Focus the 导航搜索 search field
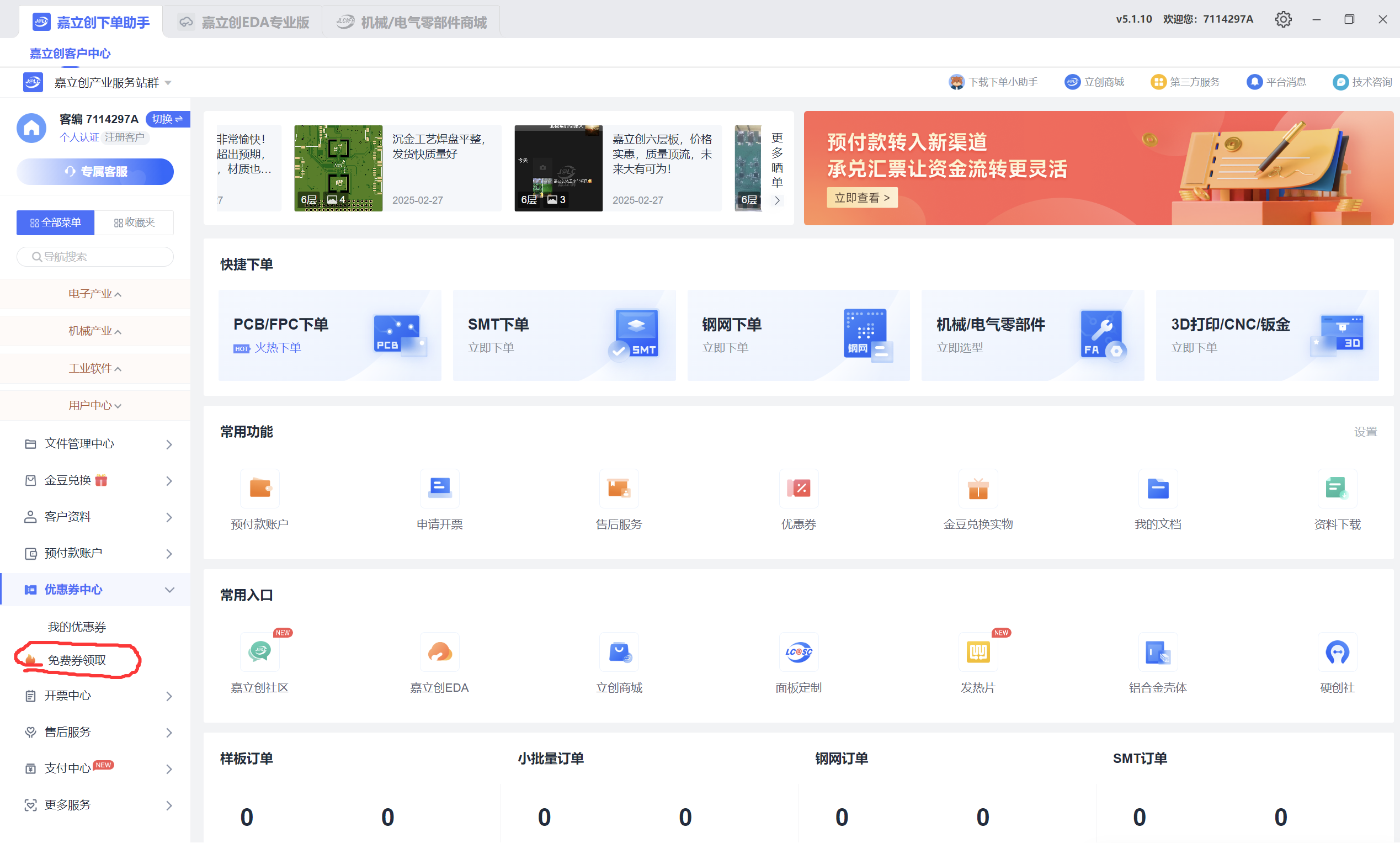The width and height of the screenshot is (1400, 843). (x=95, y=257)
